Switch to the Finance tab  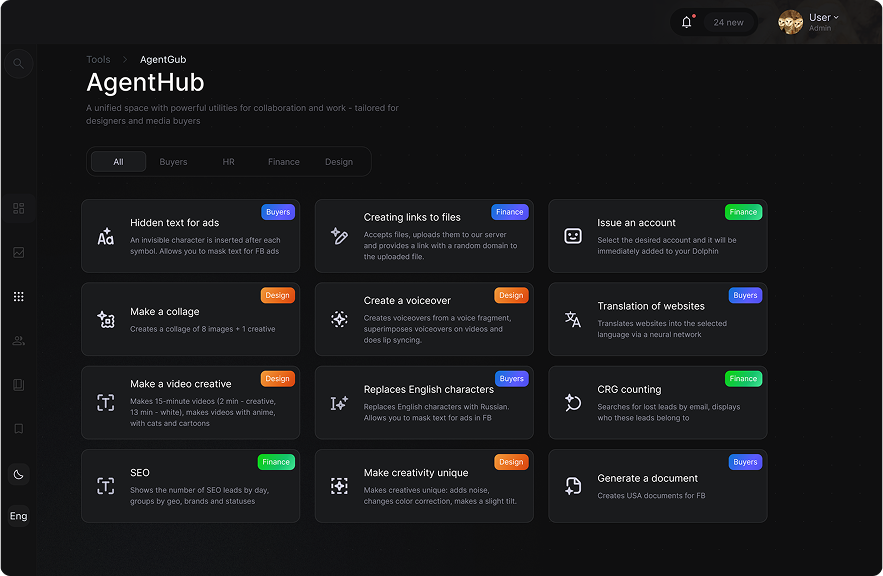pyautogui.click(x=283, y=161)
